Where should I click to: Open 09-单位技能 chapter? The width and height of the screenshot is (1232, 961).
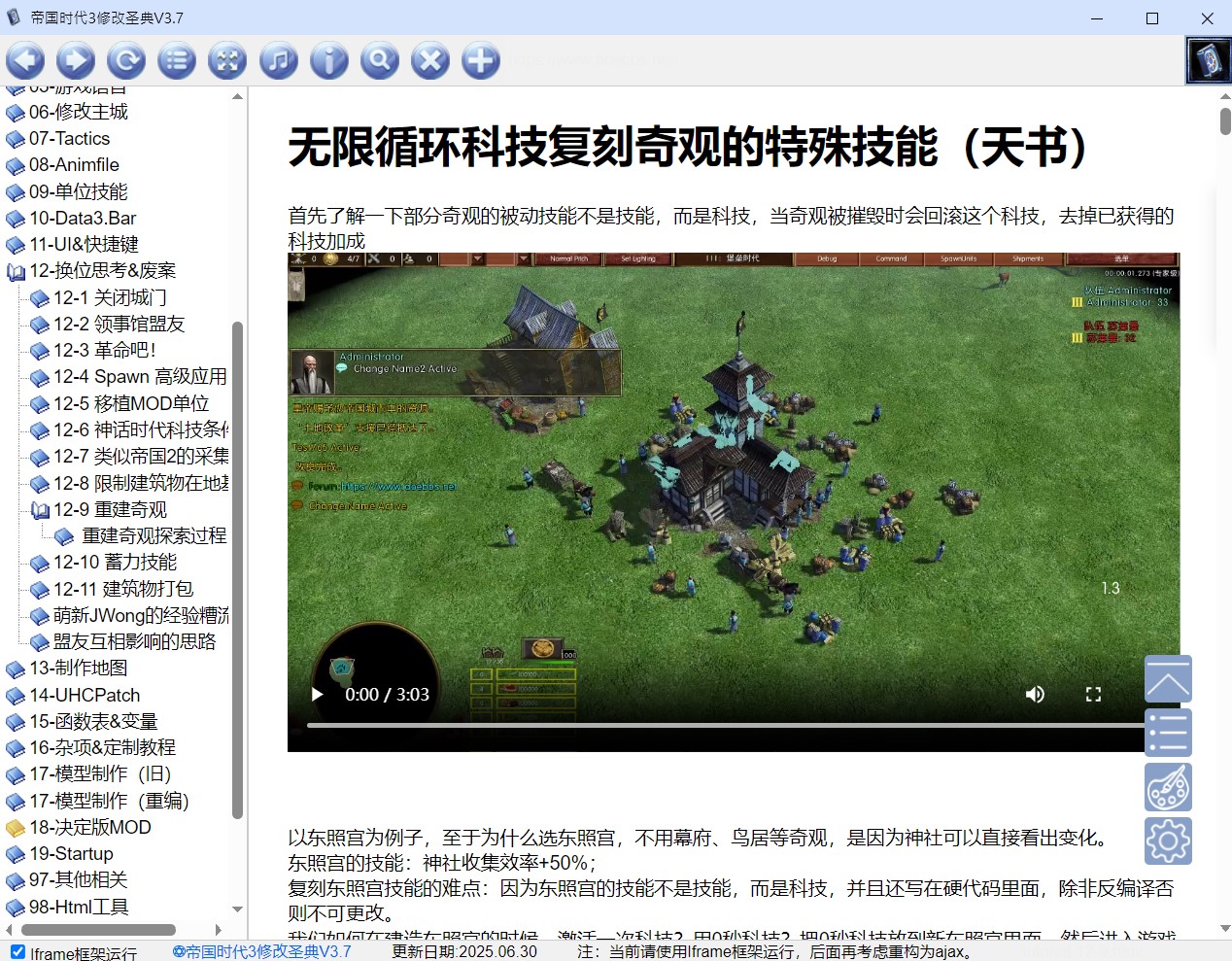[78, 191]
